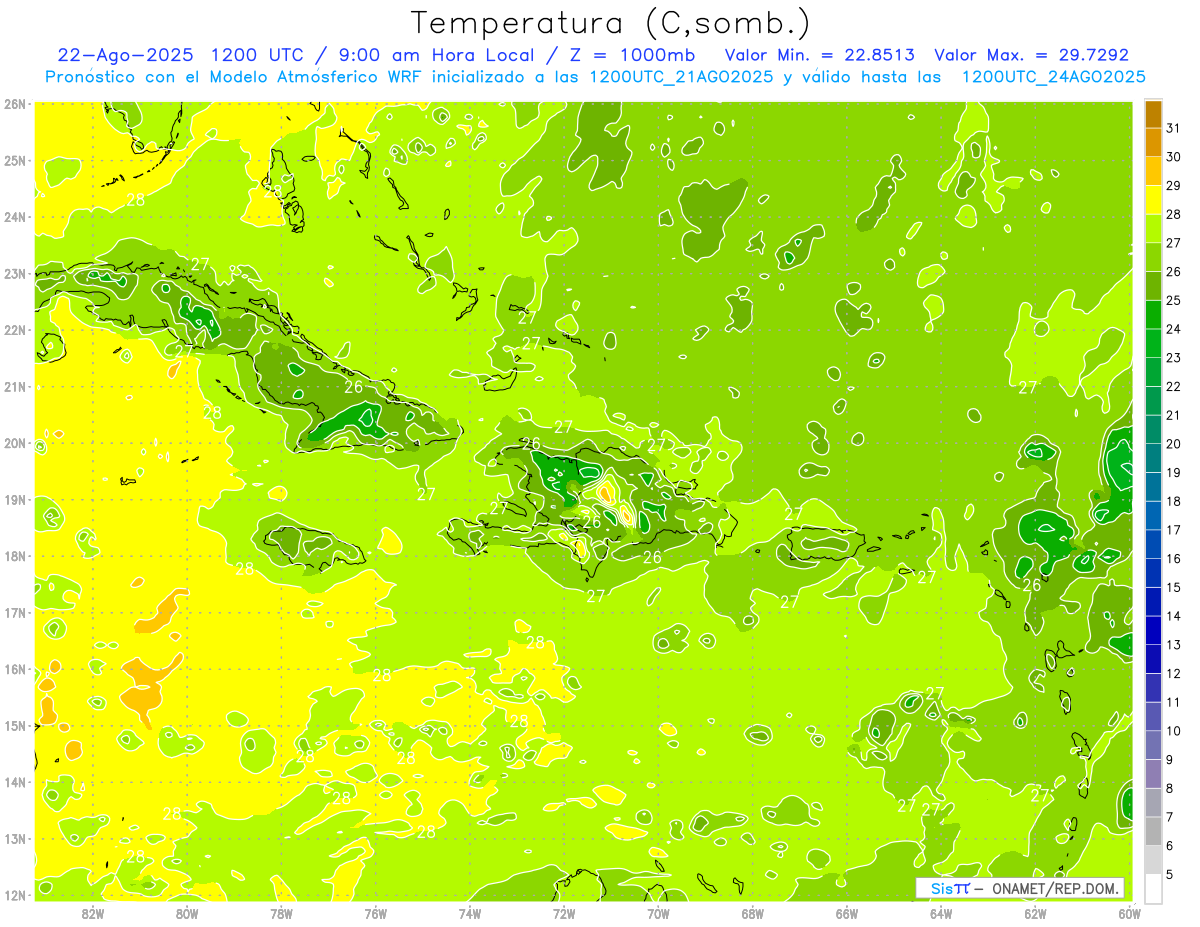Click the longitude axis label "78W"
This screenshot has width=1200, height=927.
[281, 913]
